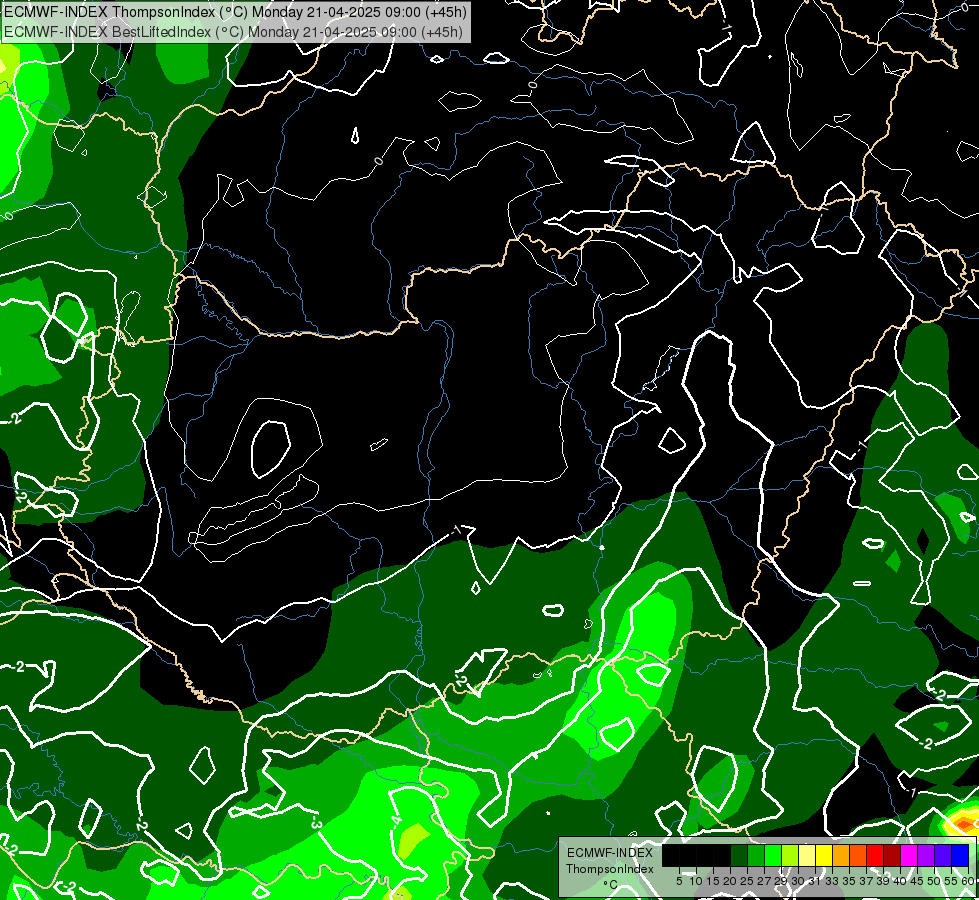
Task: Click the legend tick value 40
Action: 900,881
